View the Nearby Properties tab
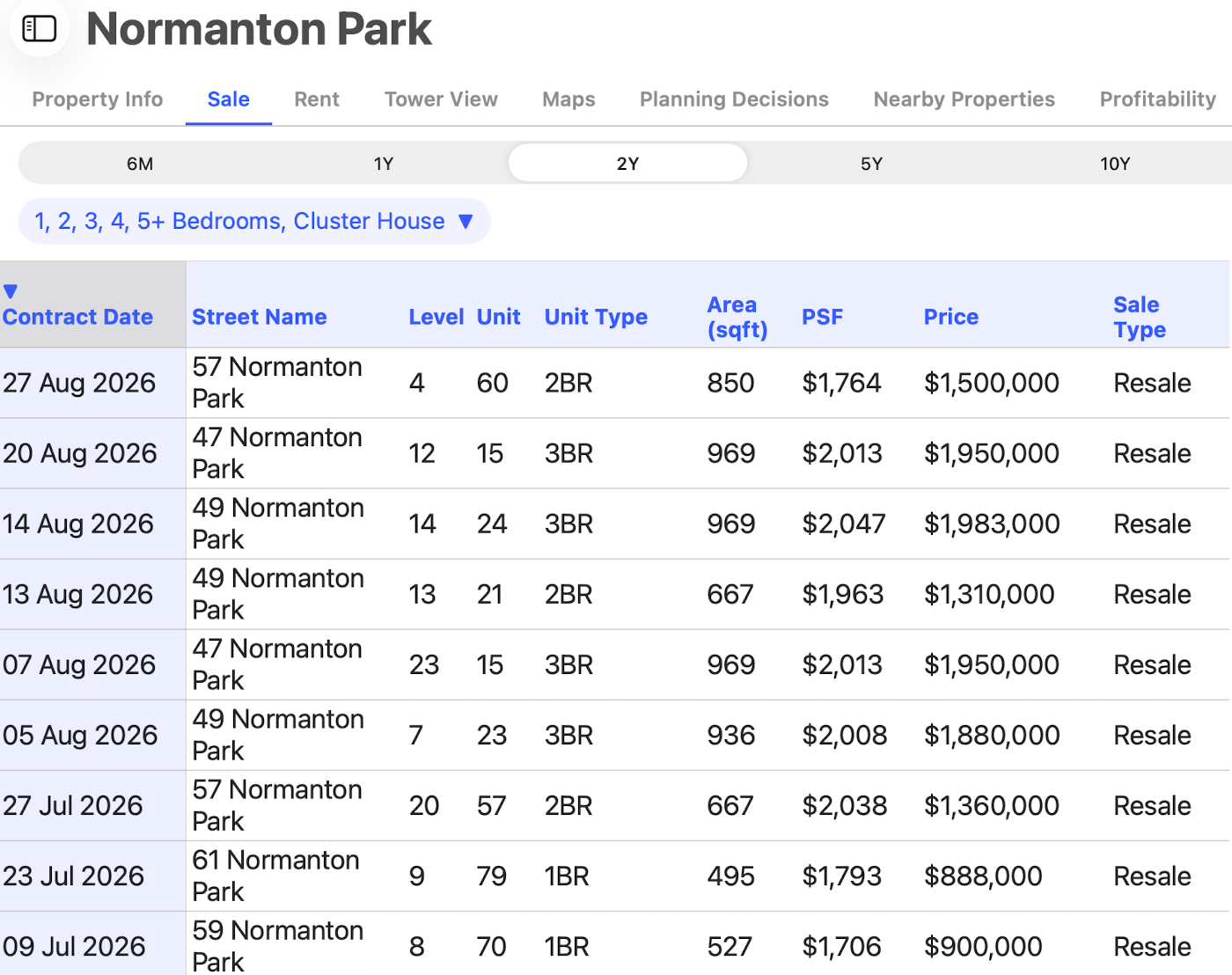1232x975 pixels. pos(964,99)
